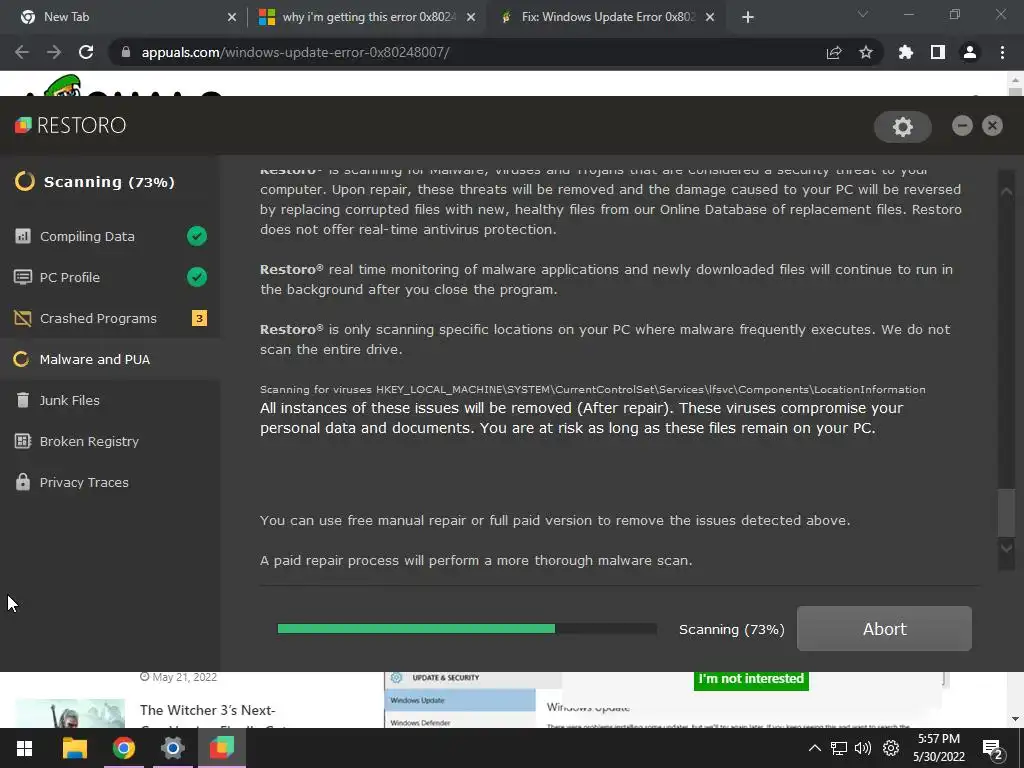Viewport: 1024px width, 768px height.
Task: Click the Broken Registry icon
Action: (22, 441)
